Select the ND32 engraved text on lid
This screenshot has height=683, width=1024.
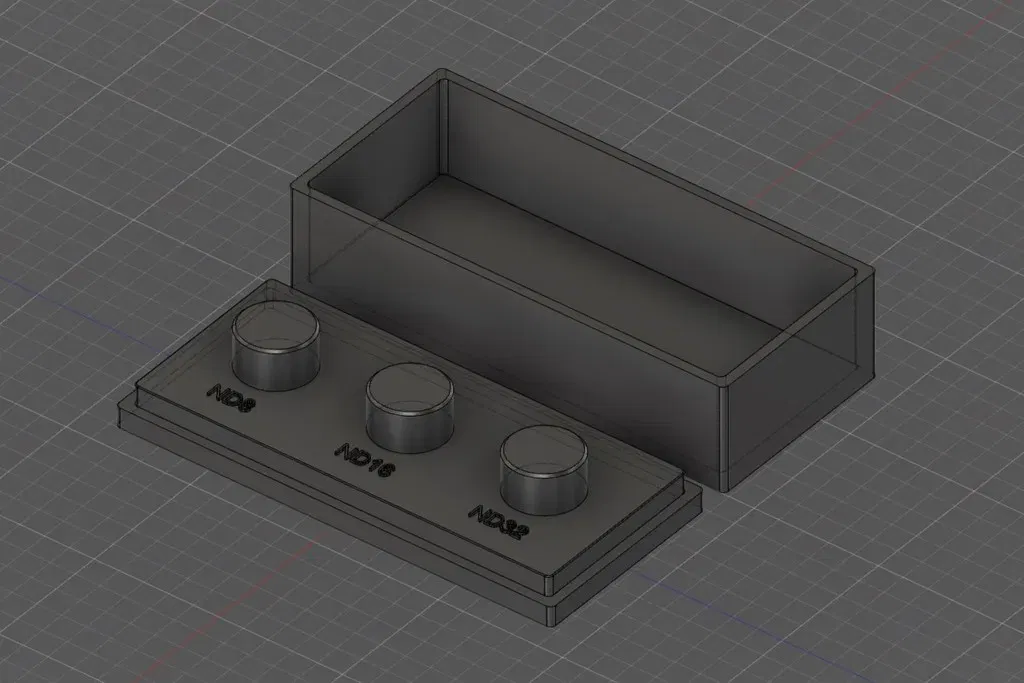(499, 522)
